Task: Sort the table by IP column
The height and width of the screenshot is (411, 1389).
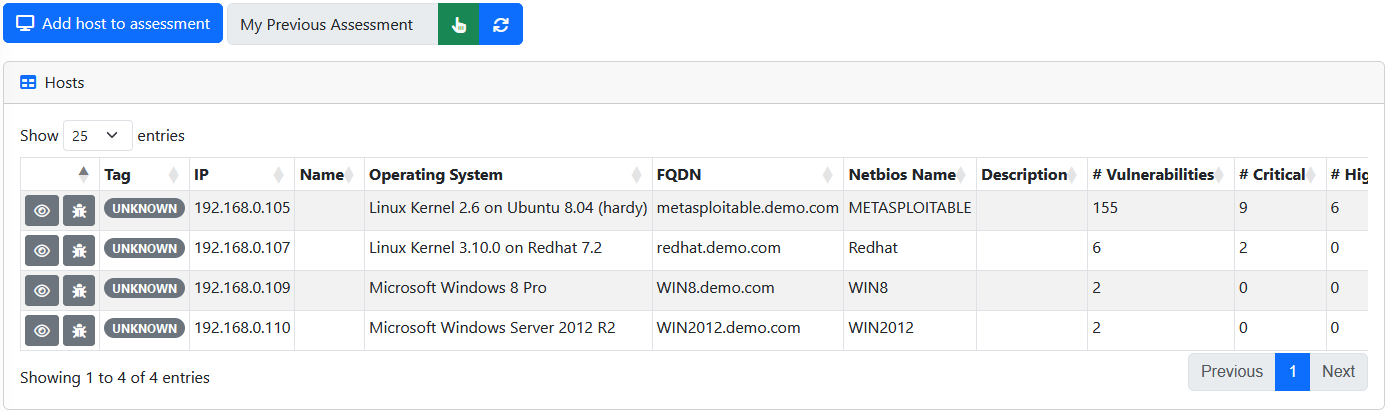Action: click(x=242, y=175)
